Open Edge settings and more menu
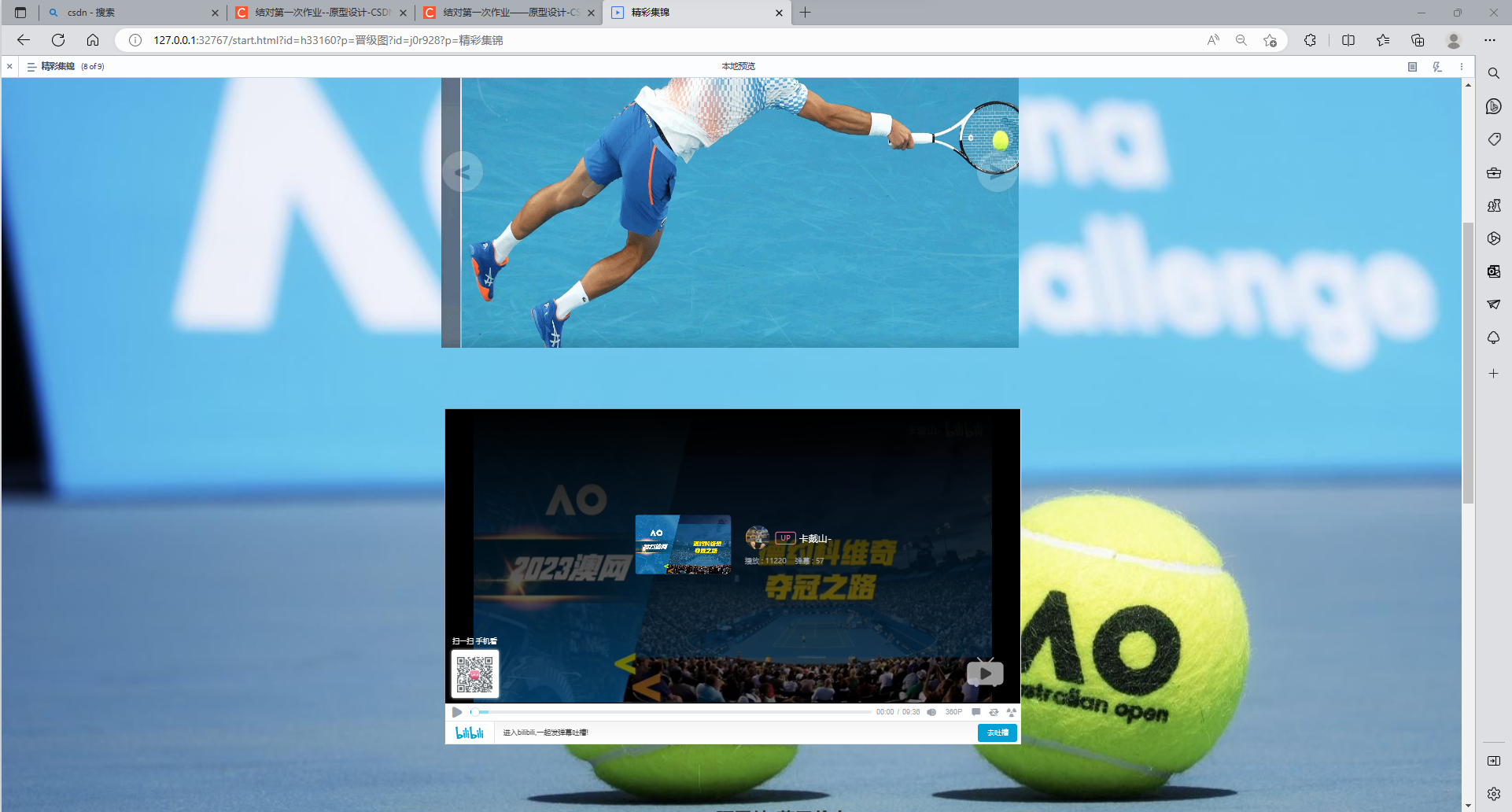This screenshot has height=812, width=1512. pos(1490,40)
